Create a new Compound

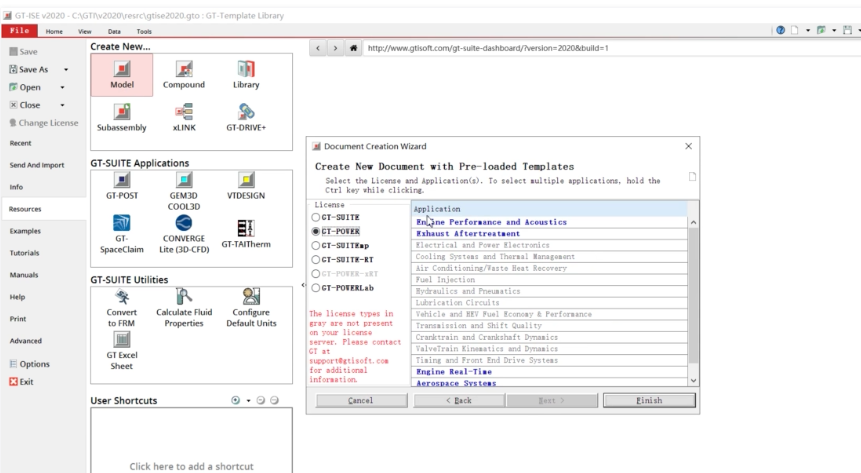184,75
